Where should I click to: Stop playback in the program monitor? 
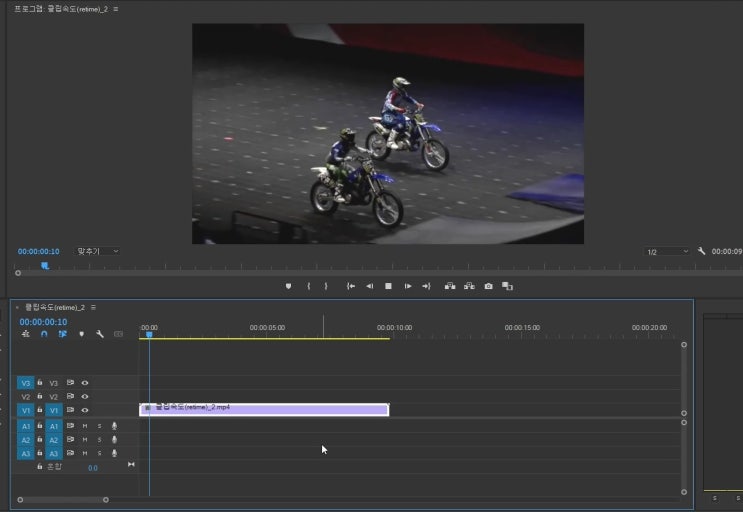coord(388,286)
